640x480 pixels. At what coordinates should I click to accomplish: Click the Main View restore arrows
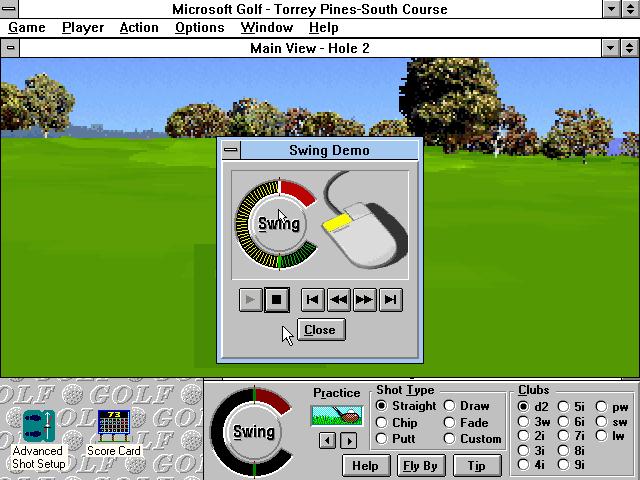point(630,48)
